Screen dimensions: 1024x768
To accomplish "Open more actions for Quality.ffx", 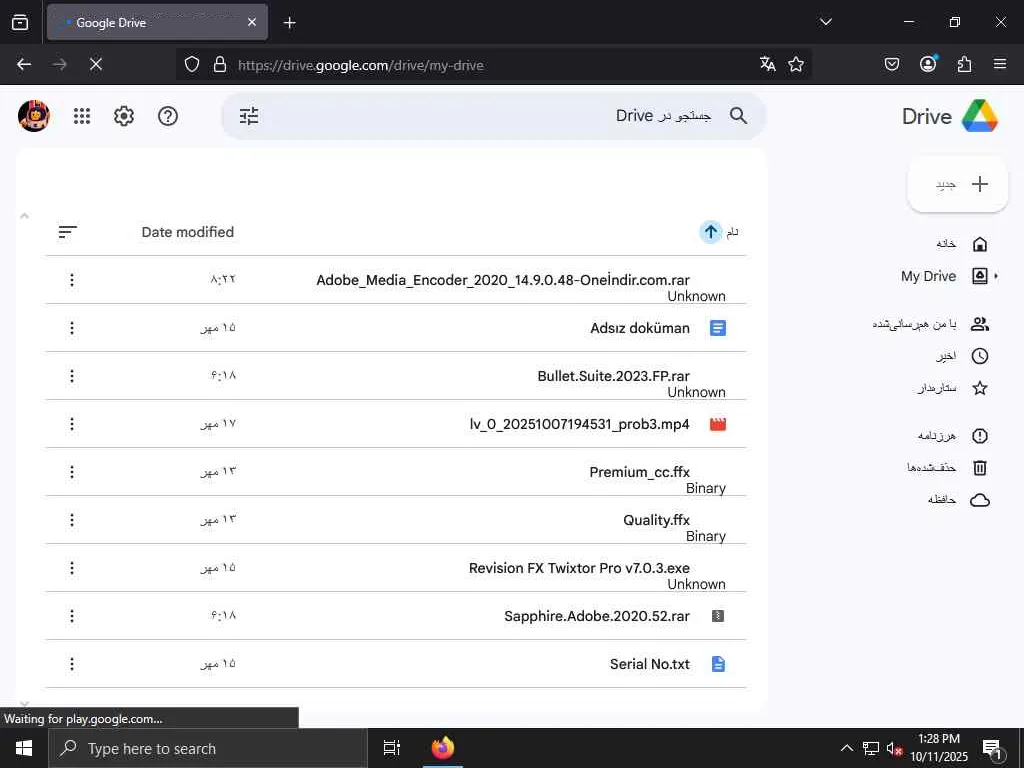I will coord(72,520).
